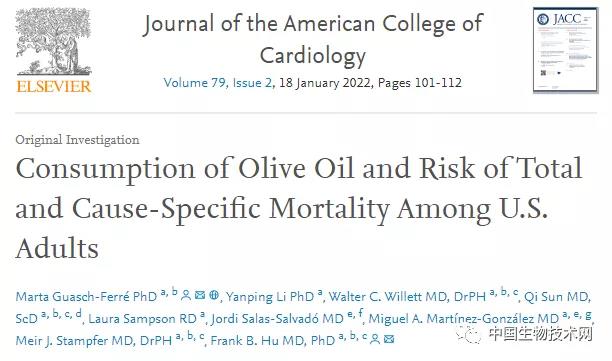Click author Meir J. Stampfer
Screen dimensions: 612x361
click(94, 340)
